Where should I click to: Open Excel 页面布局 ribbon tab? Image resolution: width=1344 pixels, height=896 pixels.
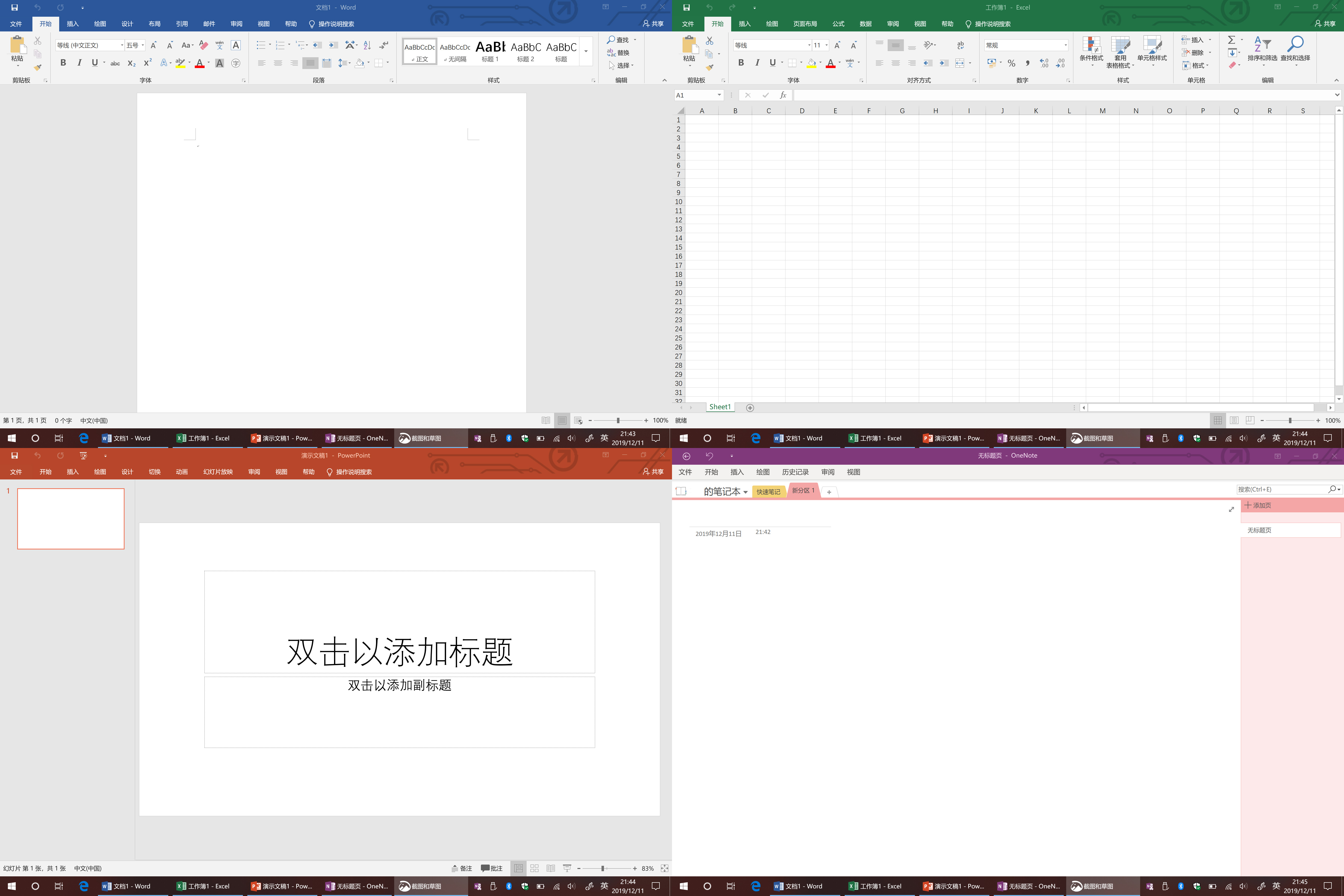pos(805,24)
